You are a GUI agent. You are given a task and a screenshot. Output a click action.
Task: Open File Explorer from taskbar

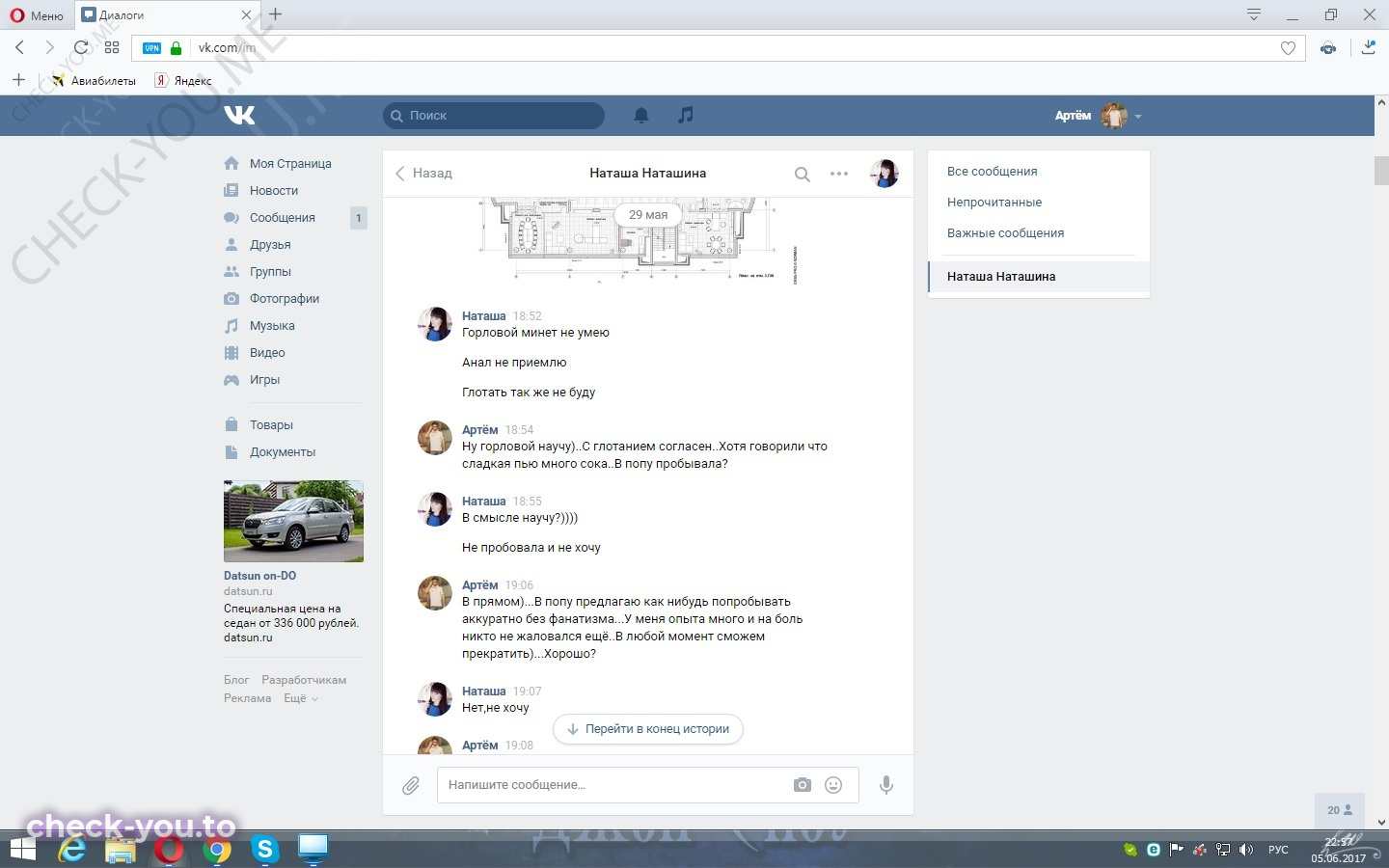[121, 850]
